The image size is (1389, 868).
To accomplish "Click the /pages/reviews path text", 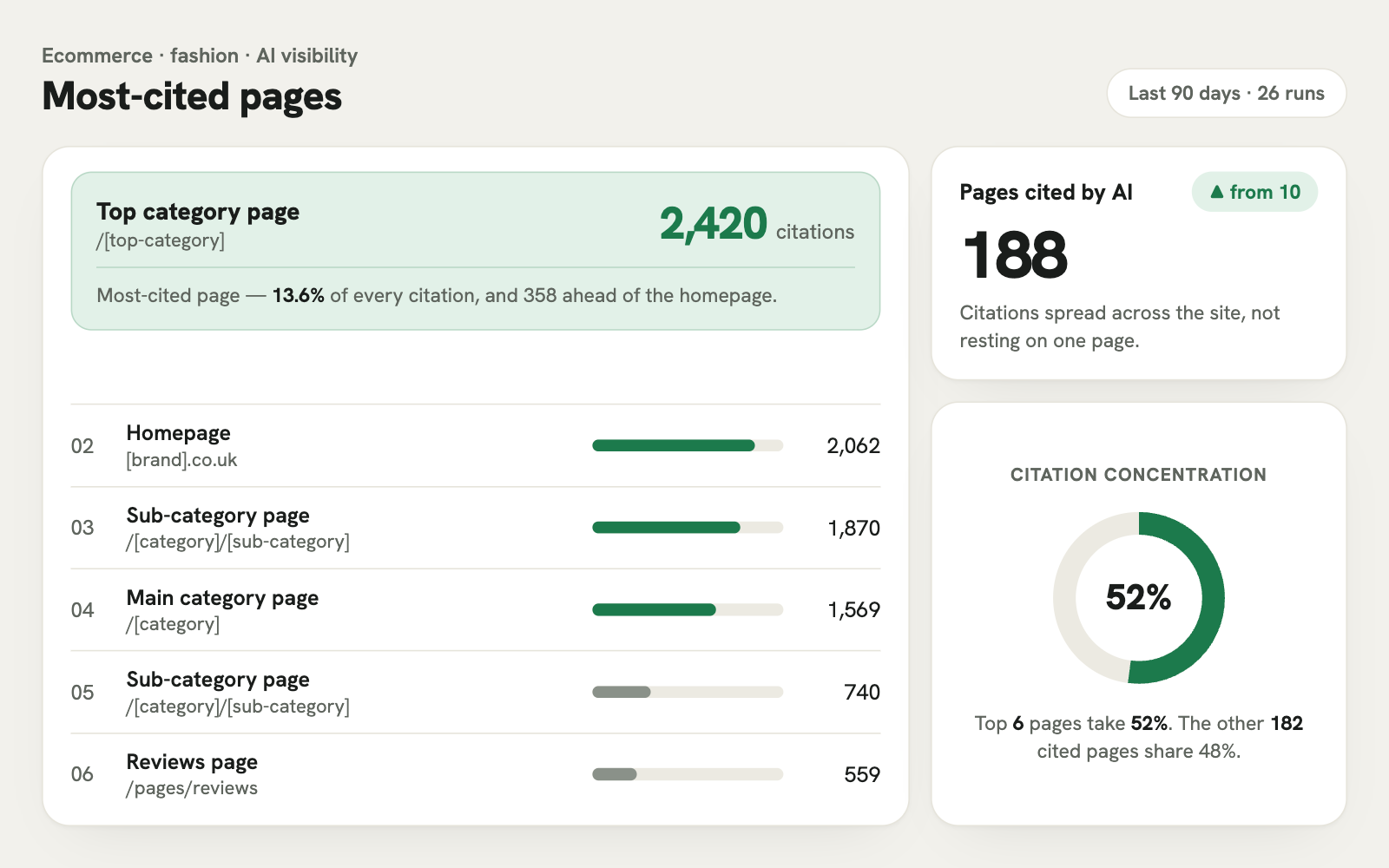I will coord(192,788).
